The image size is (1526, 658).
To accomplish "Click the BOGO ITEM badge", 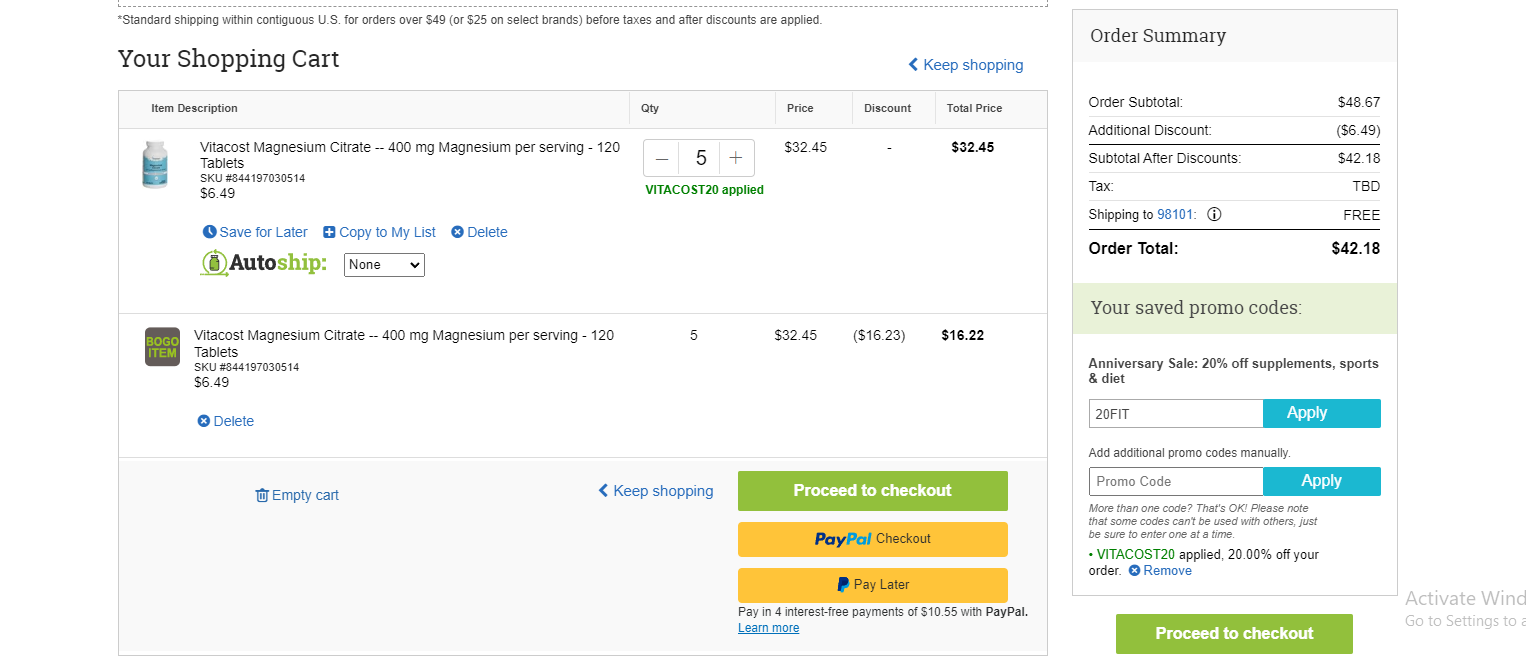I will click(162, 347).
